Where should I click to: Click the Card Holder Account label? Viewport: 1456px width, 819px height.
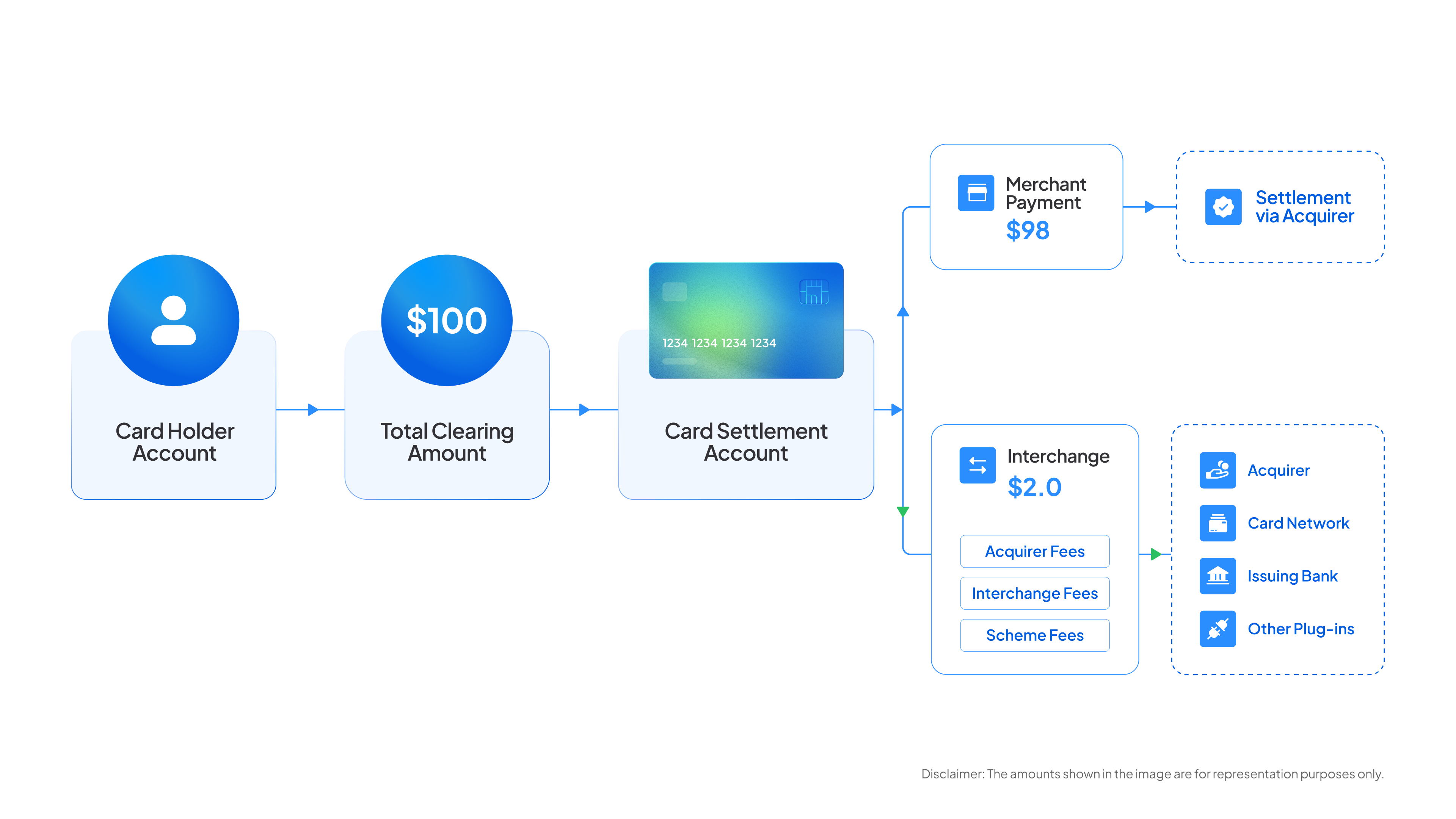pos(174,442)
